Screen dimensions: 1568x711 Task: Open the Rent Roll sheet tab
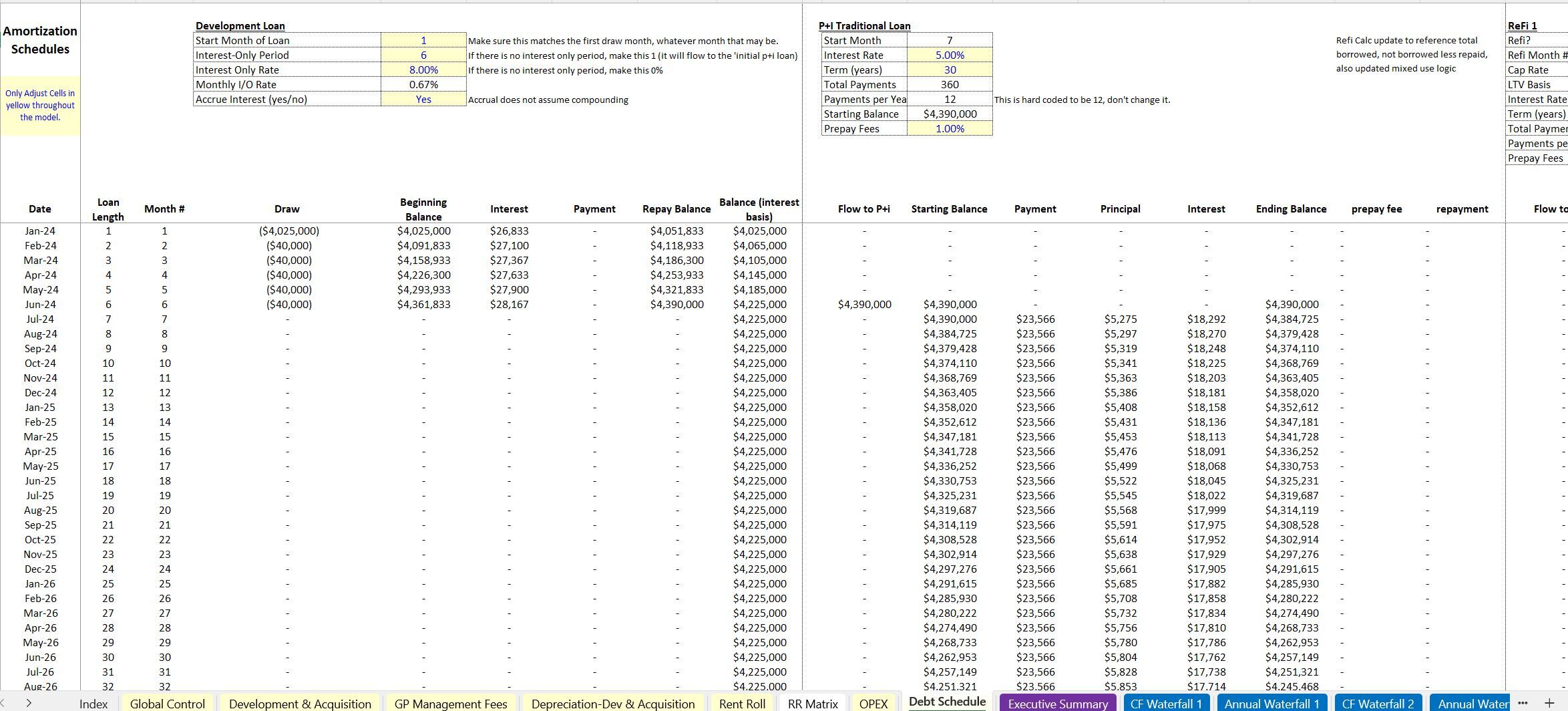(742, 704)
